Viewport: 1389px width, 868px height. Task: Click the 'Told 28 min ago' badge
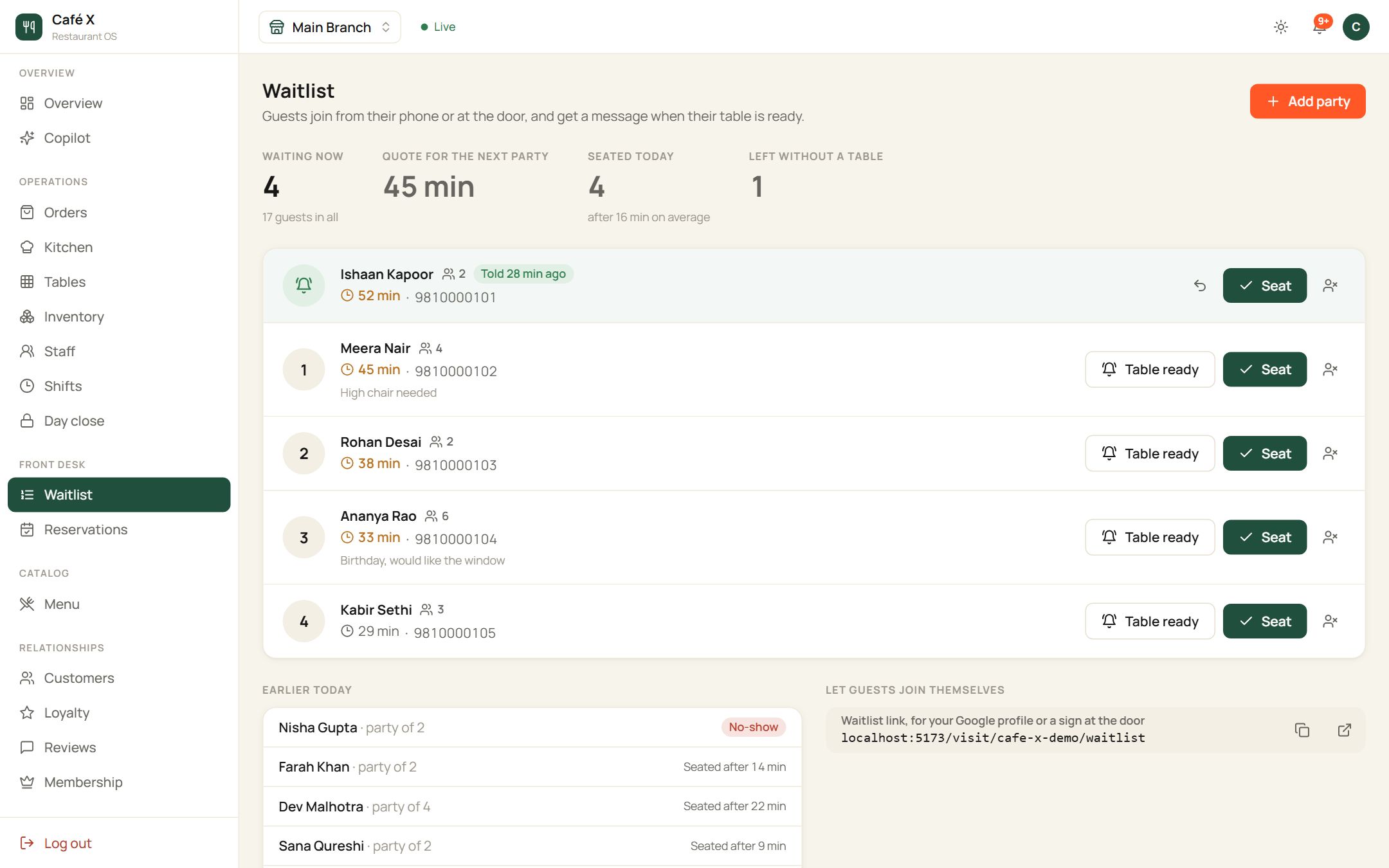tap(523, 274)
